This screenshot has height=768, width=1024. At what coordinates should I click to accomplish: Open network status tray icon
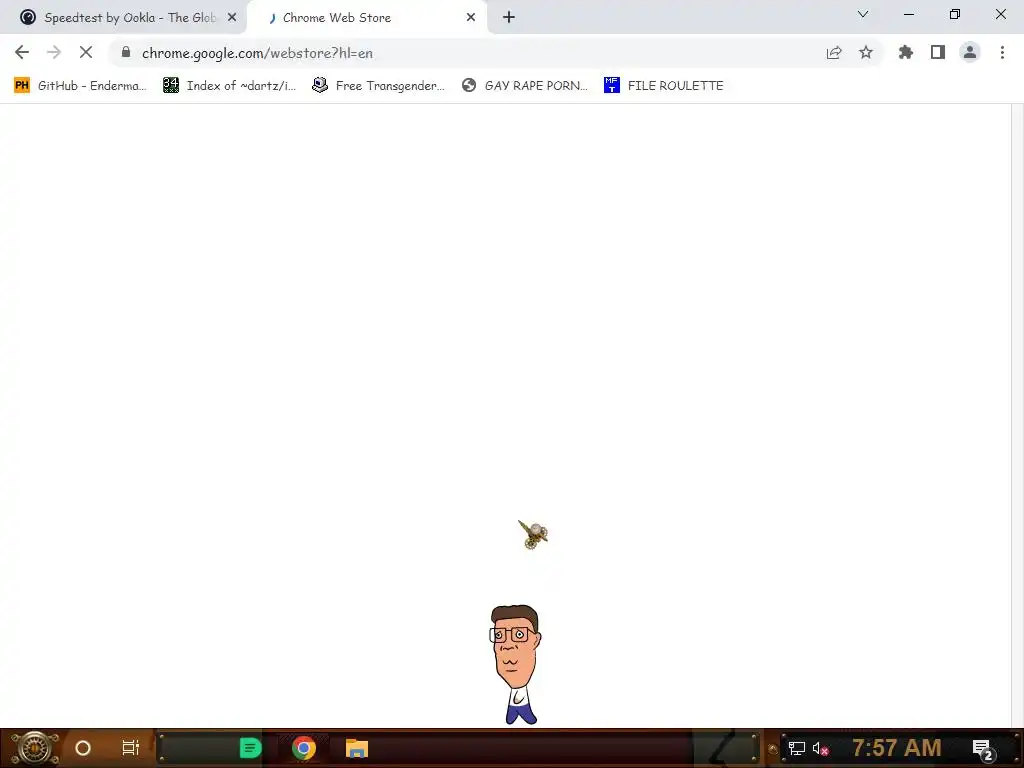pos(797,748)
